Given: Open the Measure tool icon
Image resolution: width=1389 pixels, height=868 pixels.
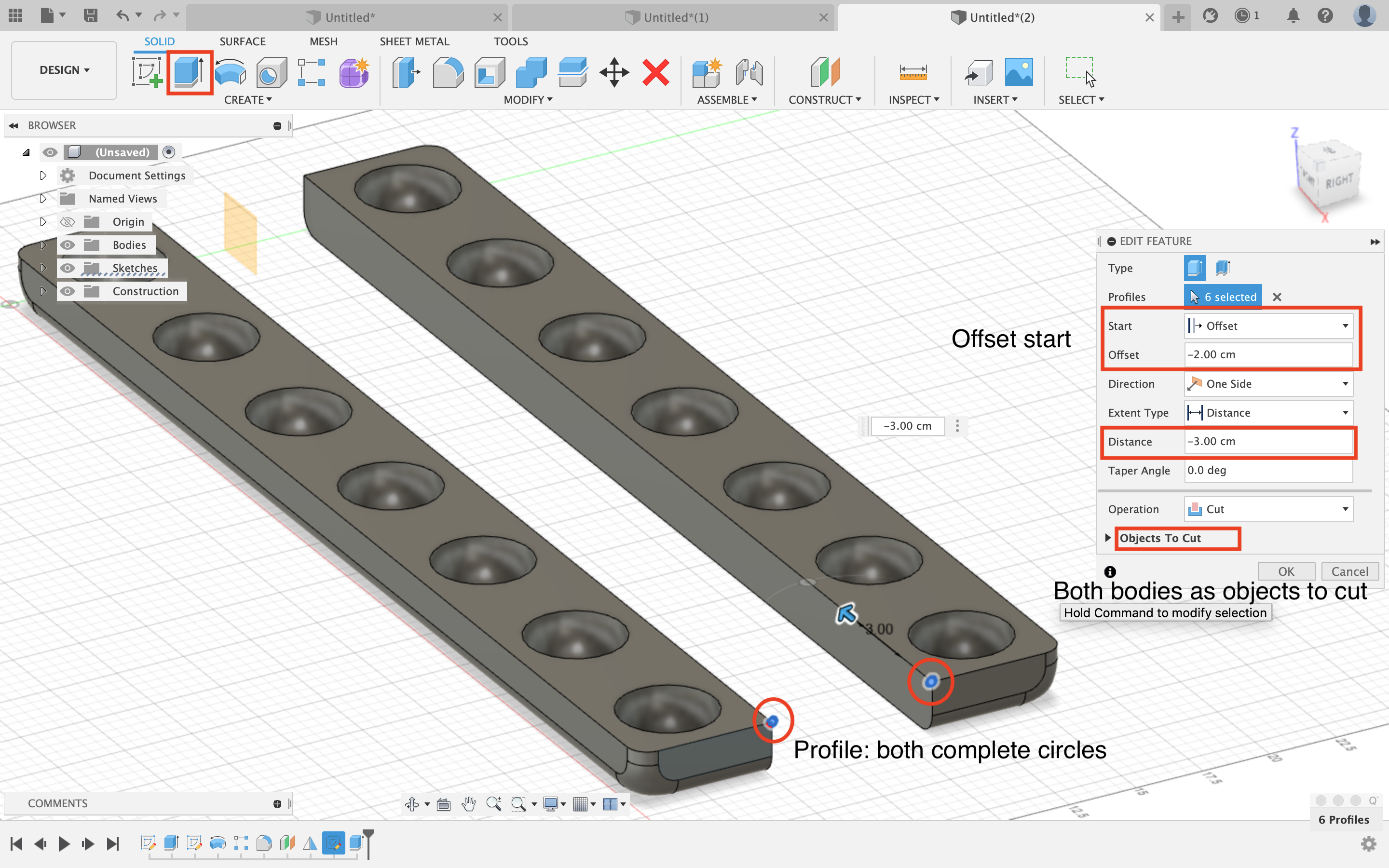Looking at the screenshot, I should click(912, 72).
